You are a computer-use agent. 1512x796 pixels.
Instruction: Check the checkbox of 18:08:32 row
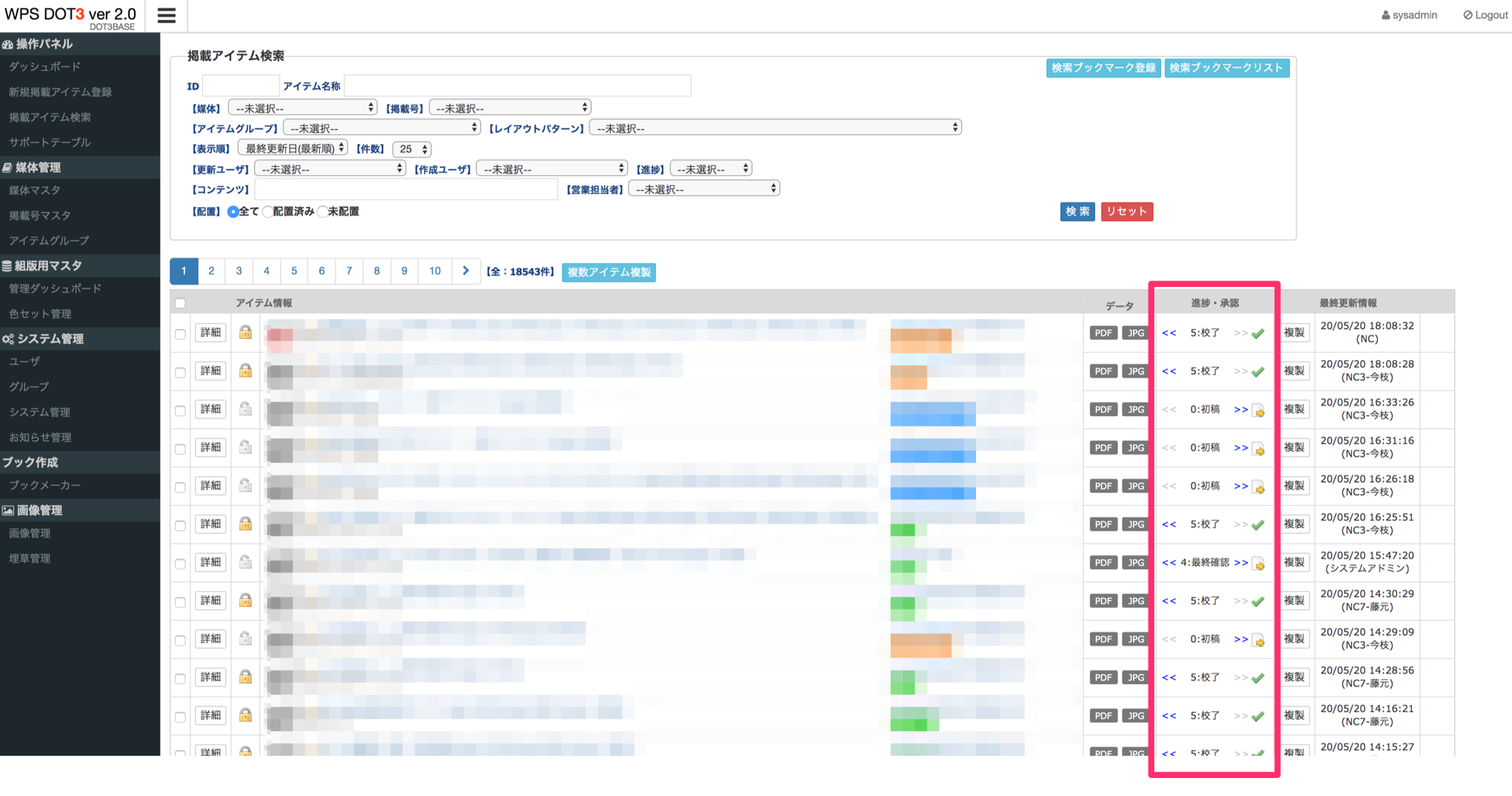180,334
